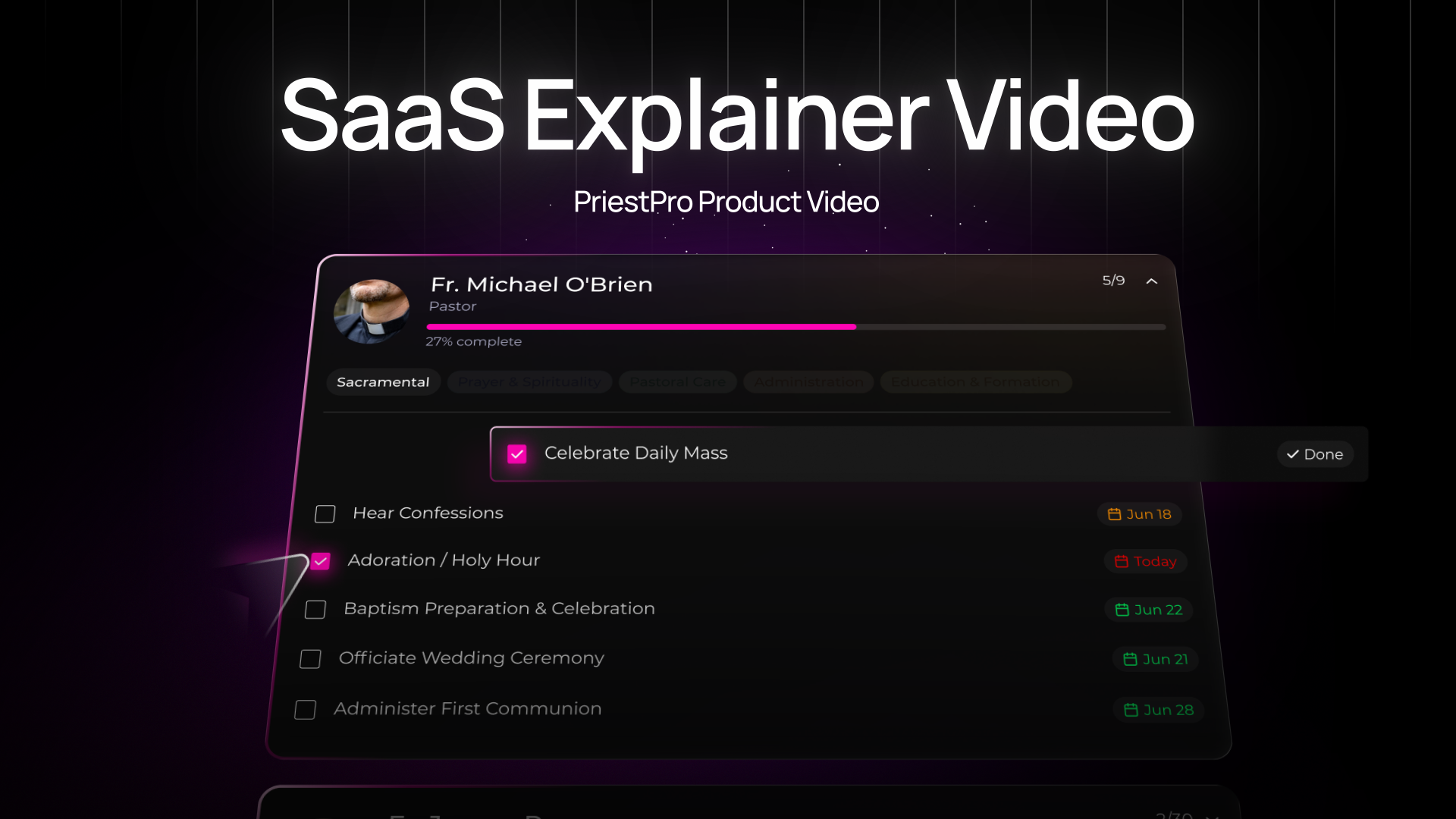Collapse Fr. Michael O'Brien card chevron
The width and height of the screenshot is (1456, 819).
point(1152,281)
